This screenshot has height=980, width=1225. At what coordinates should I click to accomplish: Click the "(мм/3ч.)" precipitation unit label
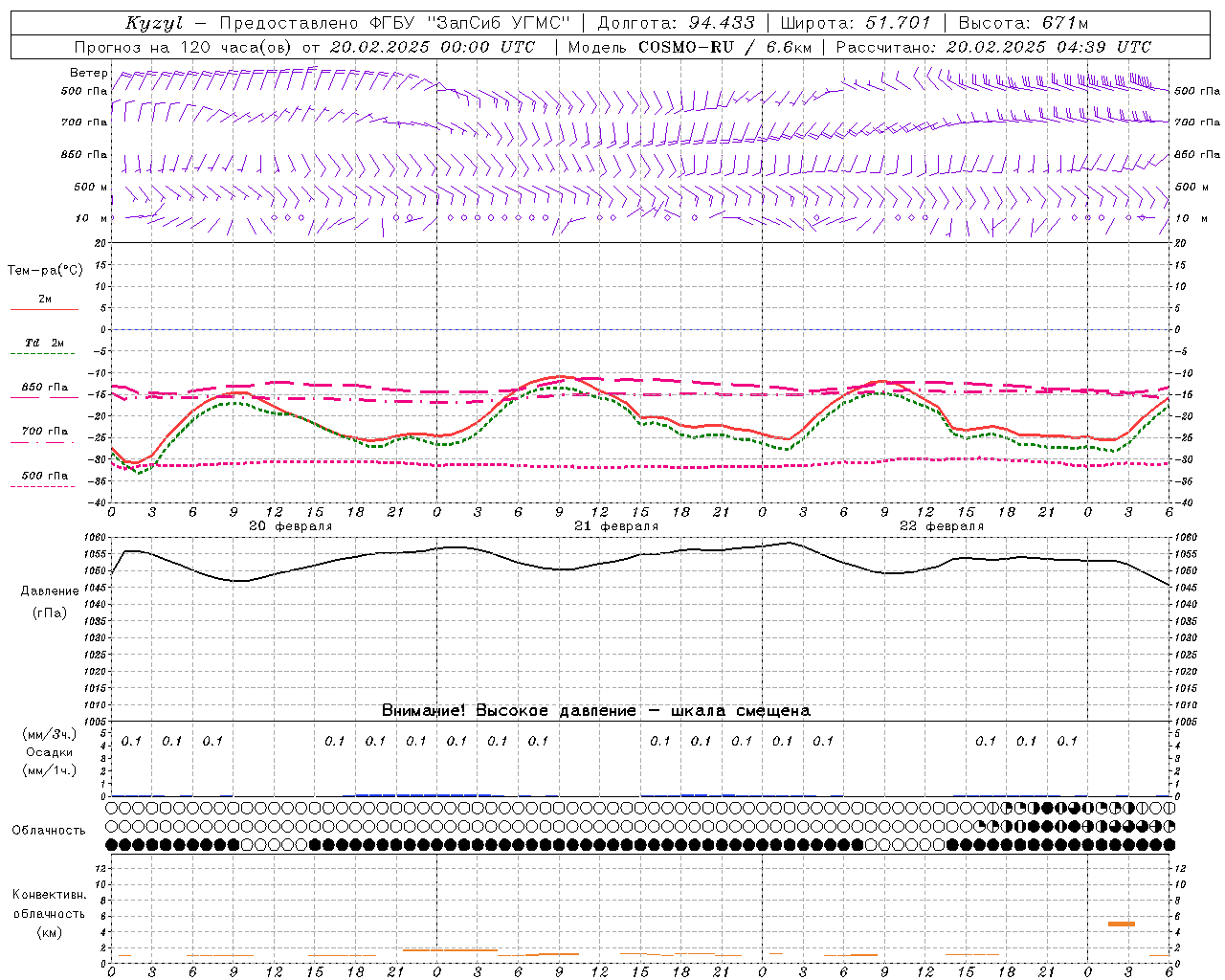(x=50, y=734)
